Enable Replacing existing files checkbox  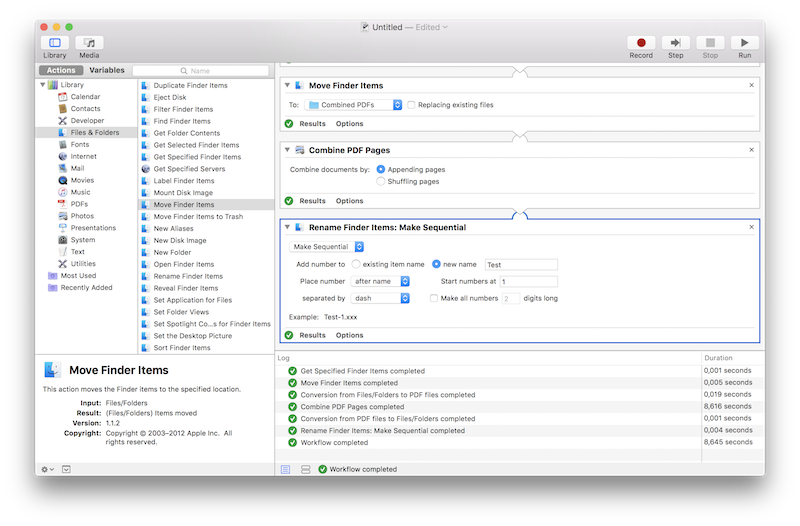click(412, 105)
